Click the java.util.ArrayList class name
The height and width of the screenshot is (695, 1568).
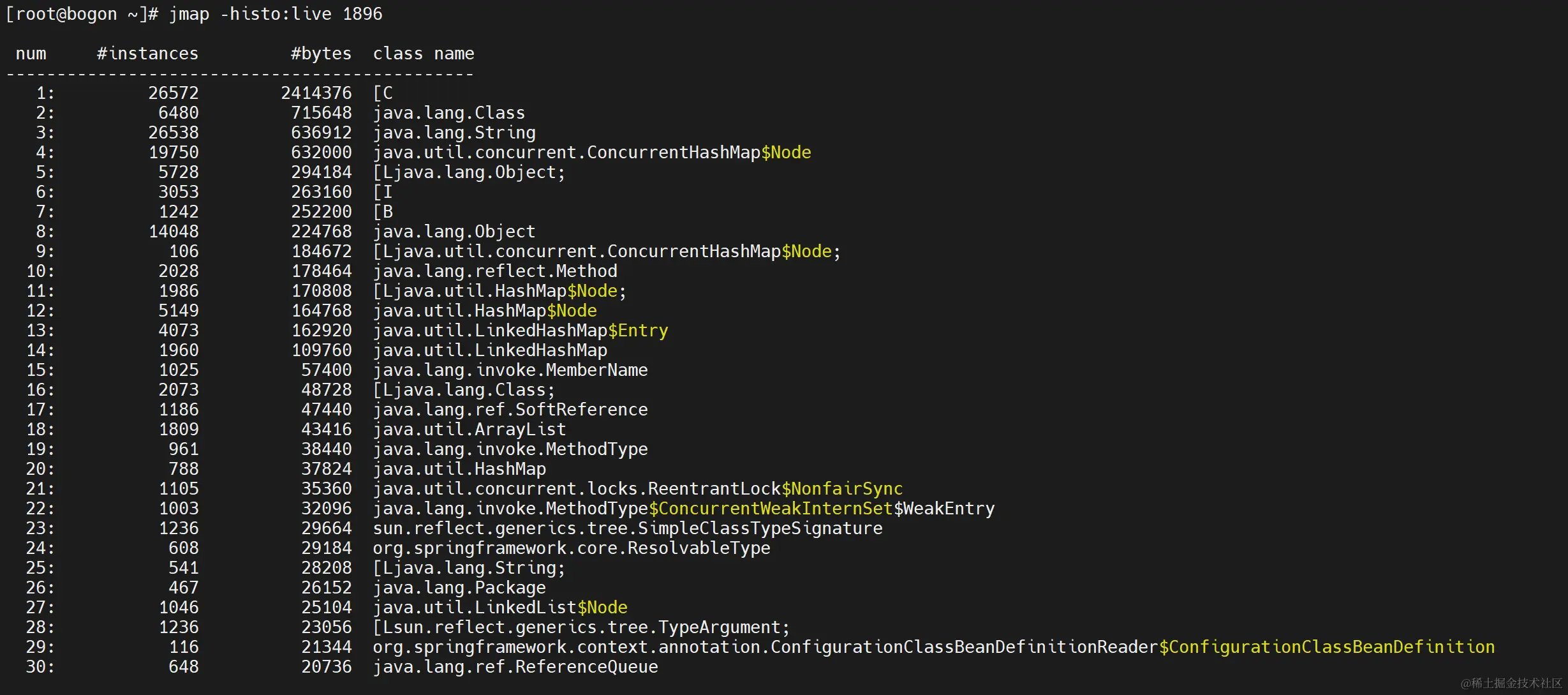469,430
